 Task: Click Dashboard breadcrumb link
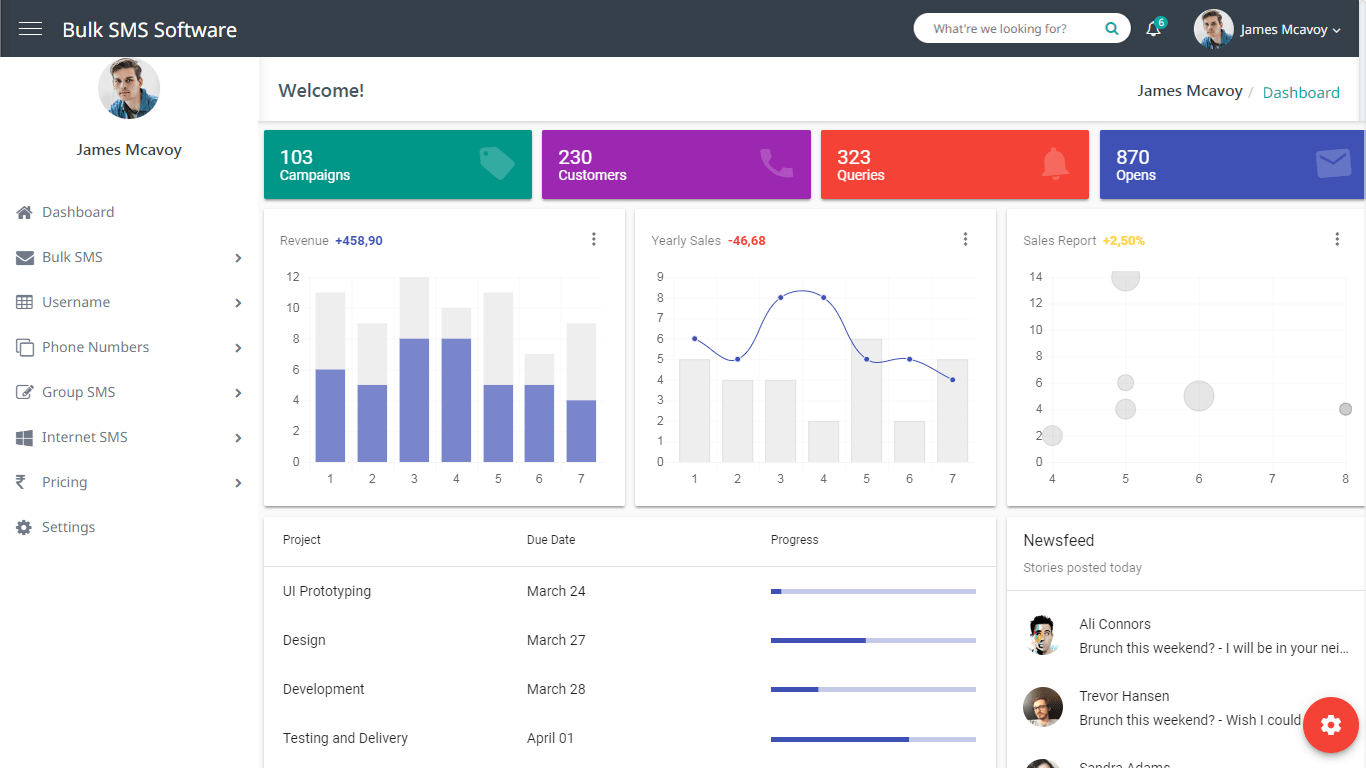pos(1301,92)
